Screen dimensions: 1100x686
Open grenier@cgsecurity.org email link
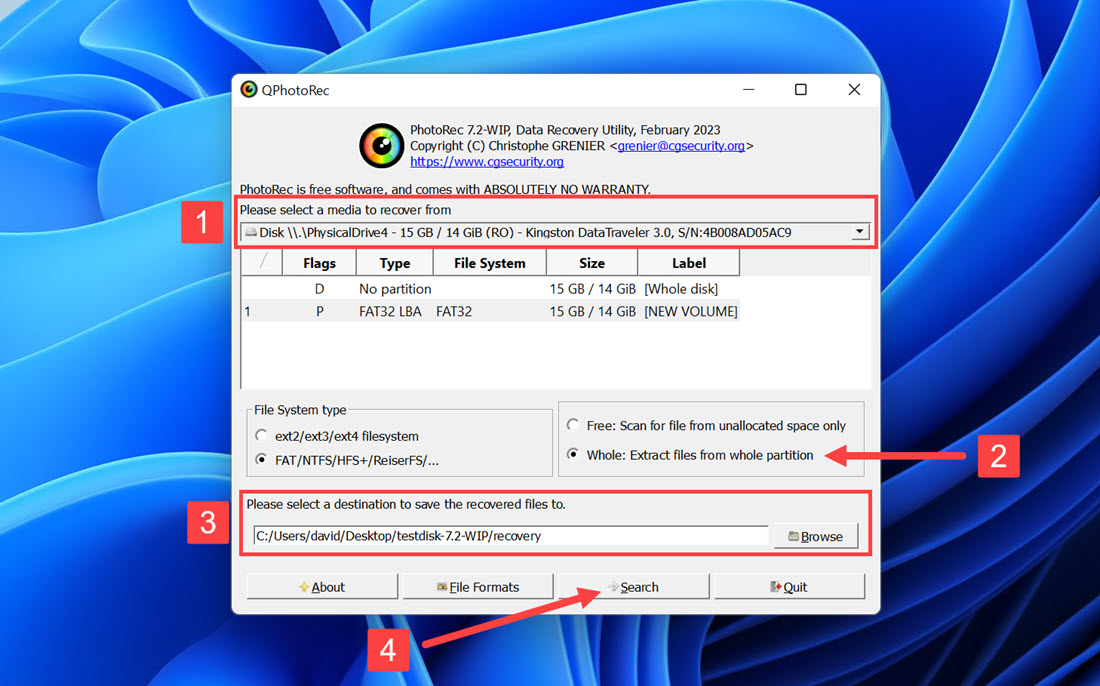(x=680, y=146)
